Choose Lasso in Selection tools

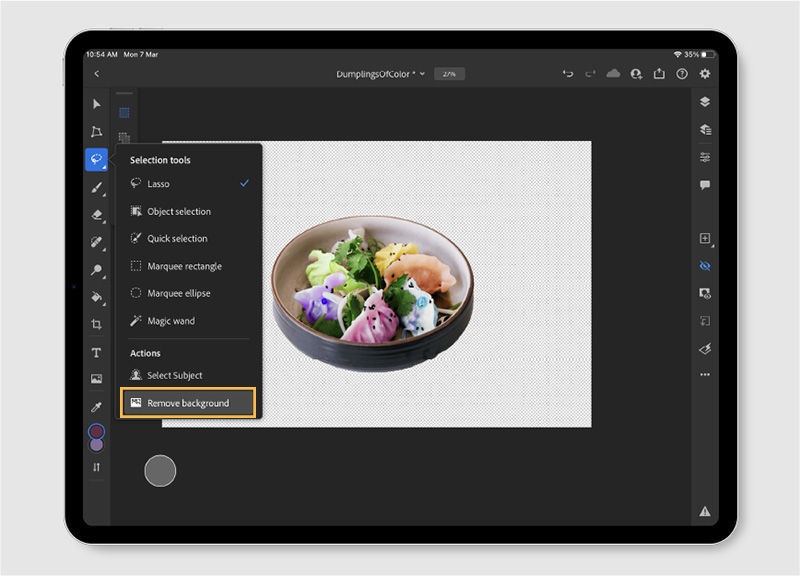(189, 184)
